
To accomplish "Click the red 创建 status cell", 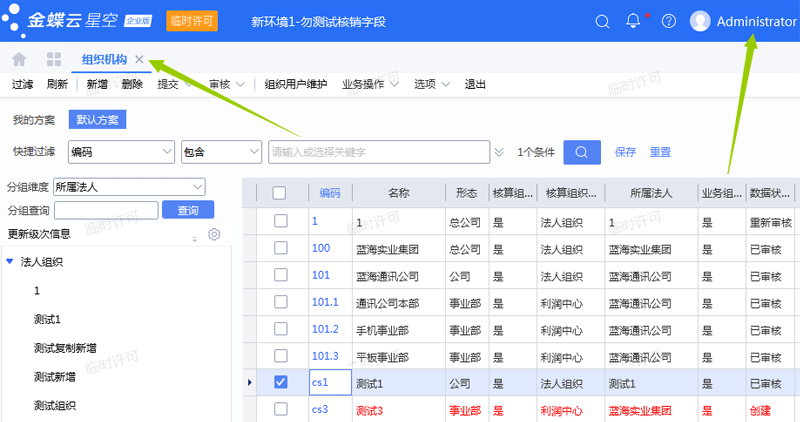I will pos(760,411).
